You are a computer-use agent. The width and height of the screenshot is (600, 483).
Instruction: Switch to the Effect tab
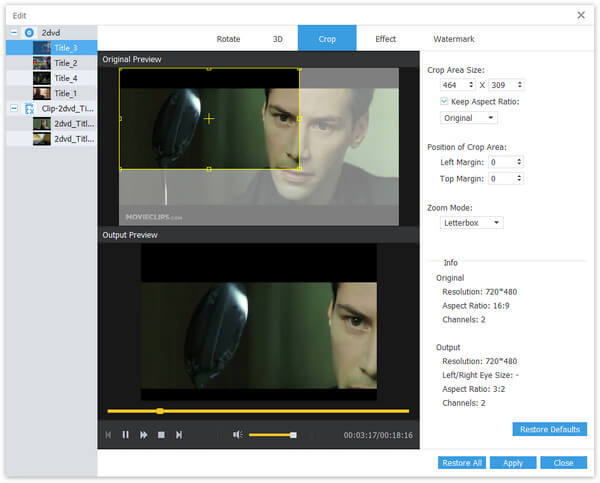(x=385, y=39)
